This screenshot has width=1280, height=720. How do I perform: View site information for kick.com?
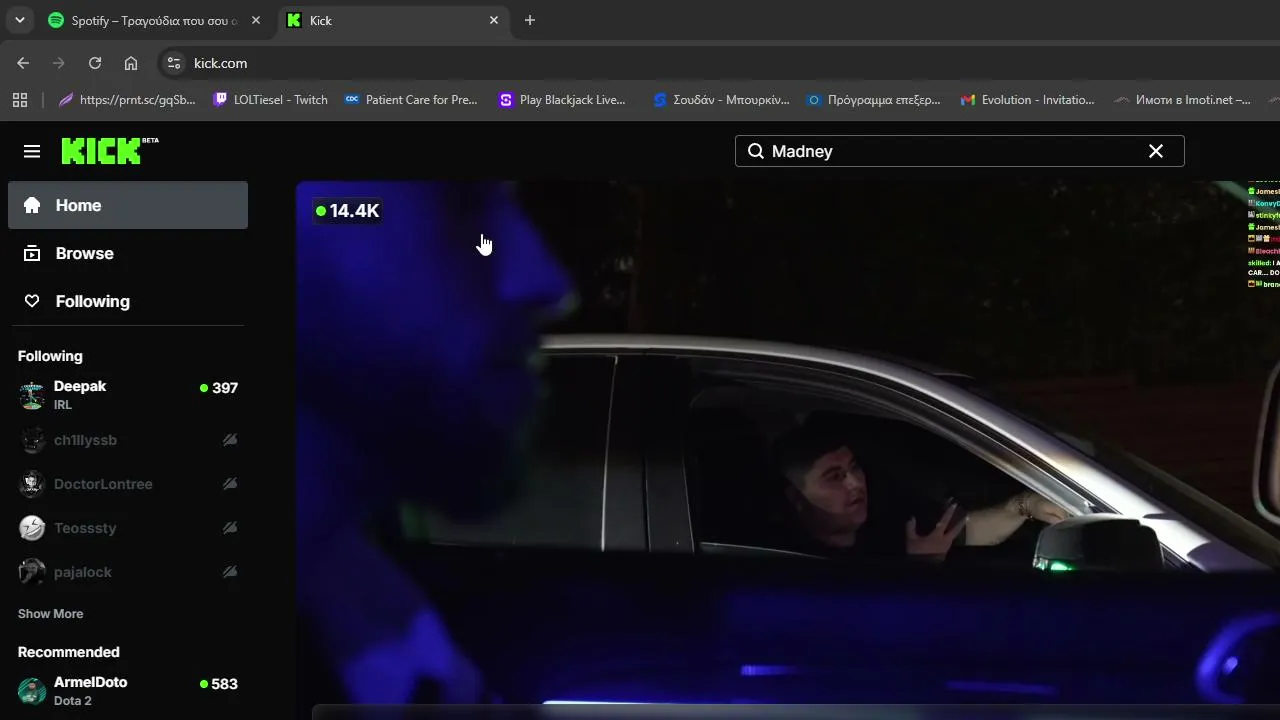pyautogui.click(x=174, y=63)
